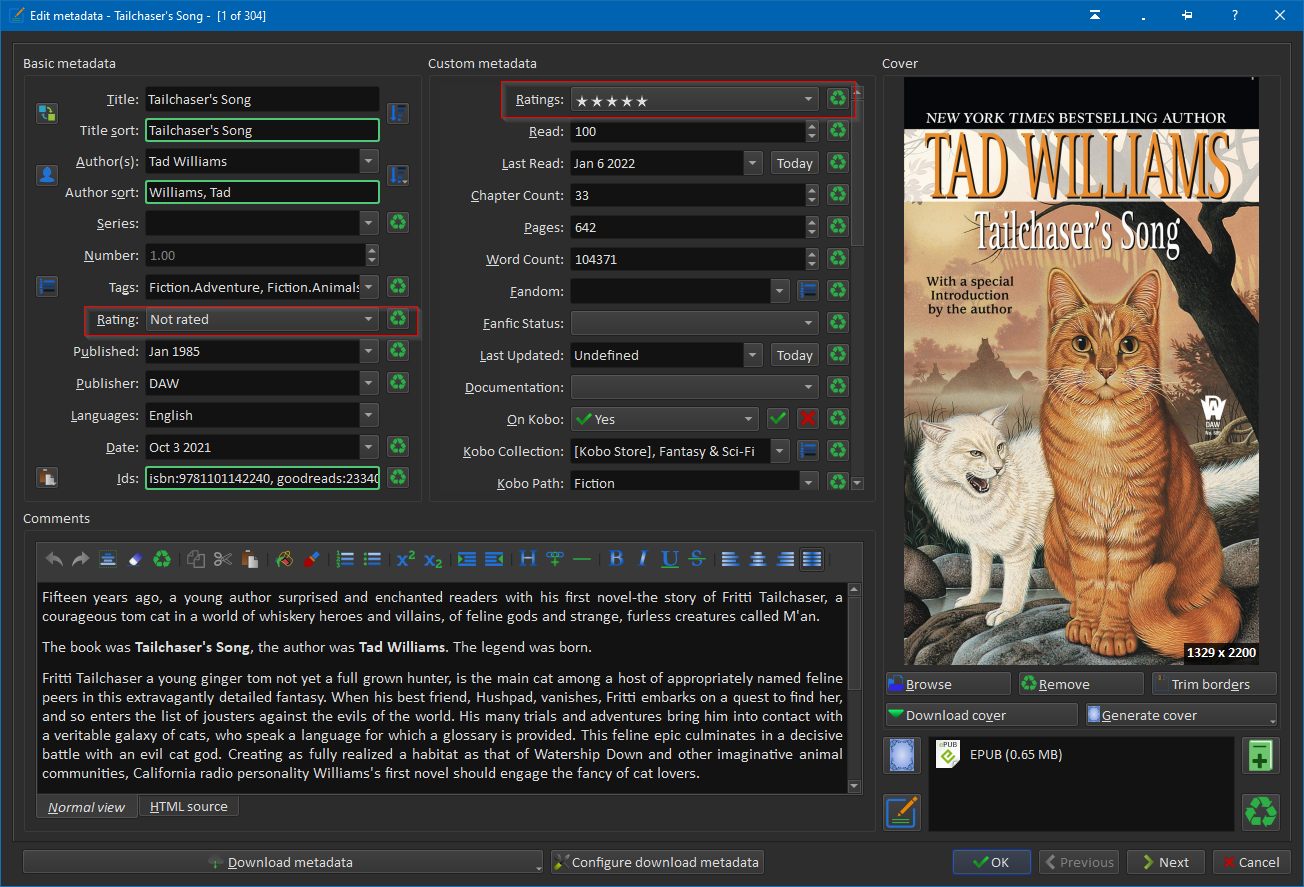The height and width of the screenshot is (887, 1304).
Task: Toggle subscript formatting
Action: pos(433,559)
